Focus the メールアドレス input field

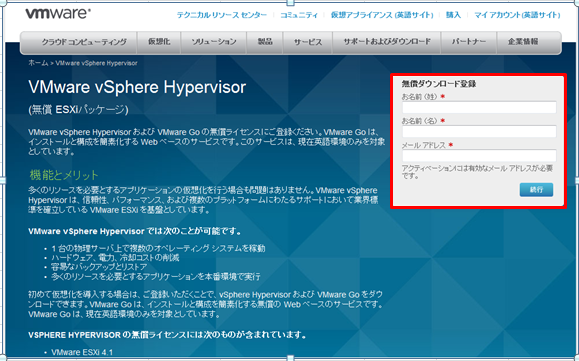(x=479, y=155)
